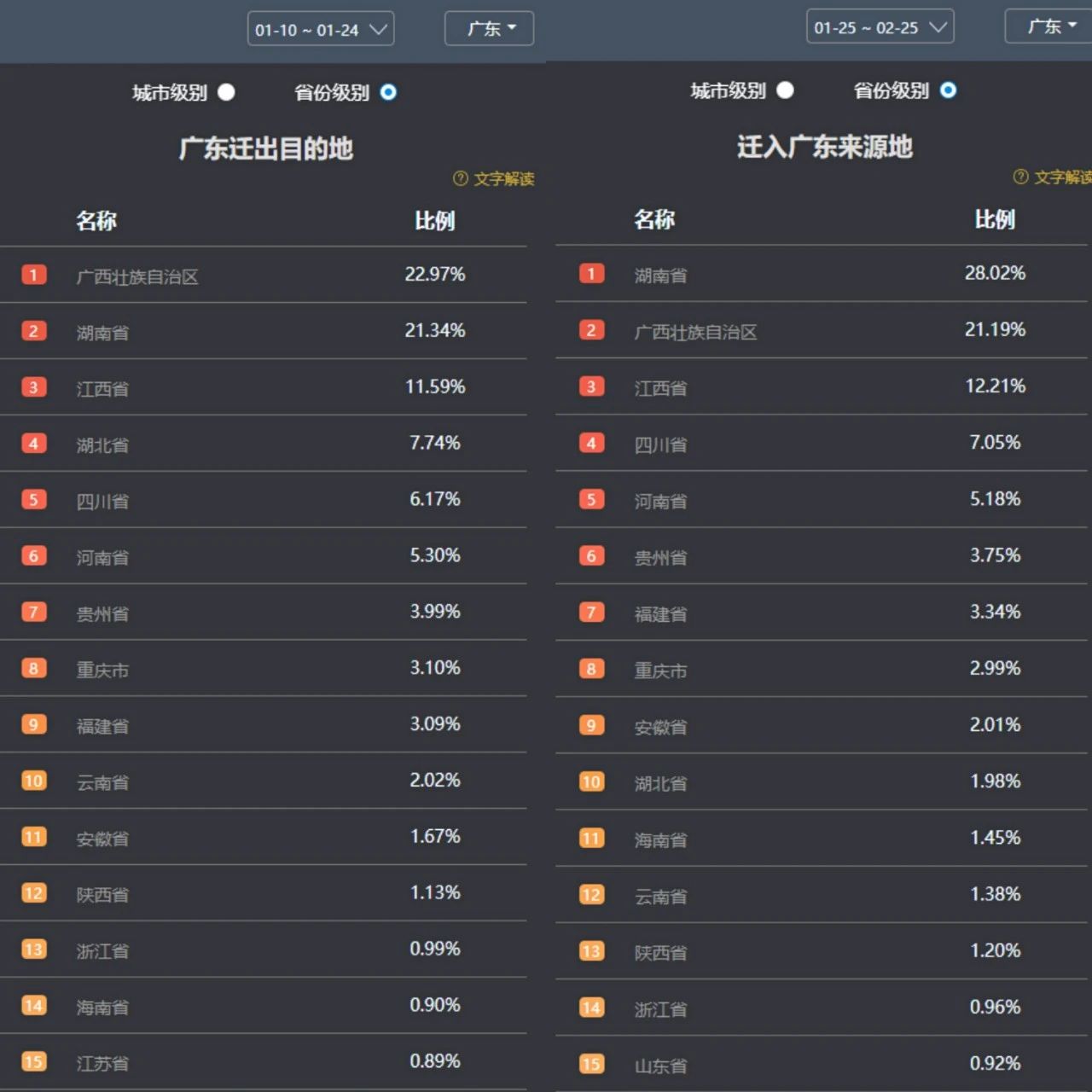Click rank 15 badge next to 江苏省
The width and height of the screenshot is (1092, 1092).
tap(33, 1061)
